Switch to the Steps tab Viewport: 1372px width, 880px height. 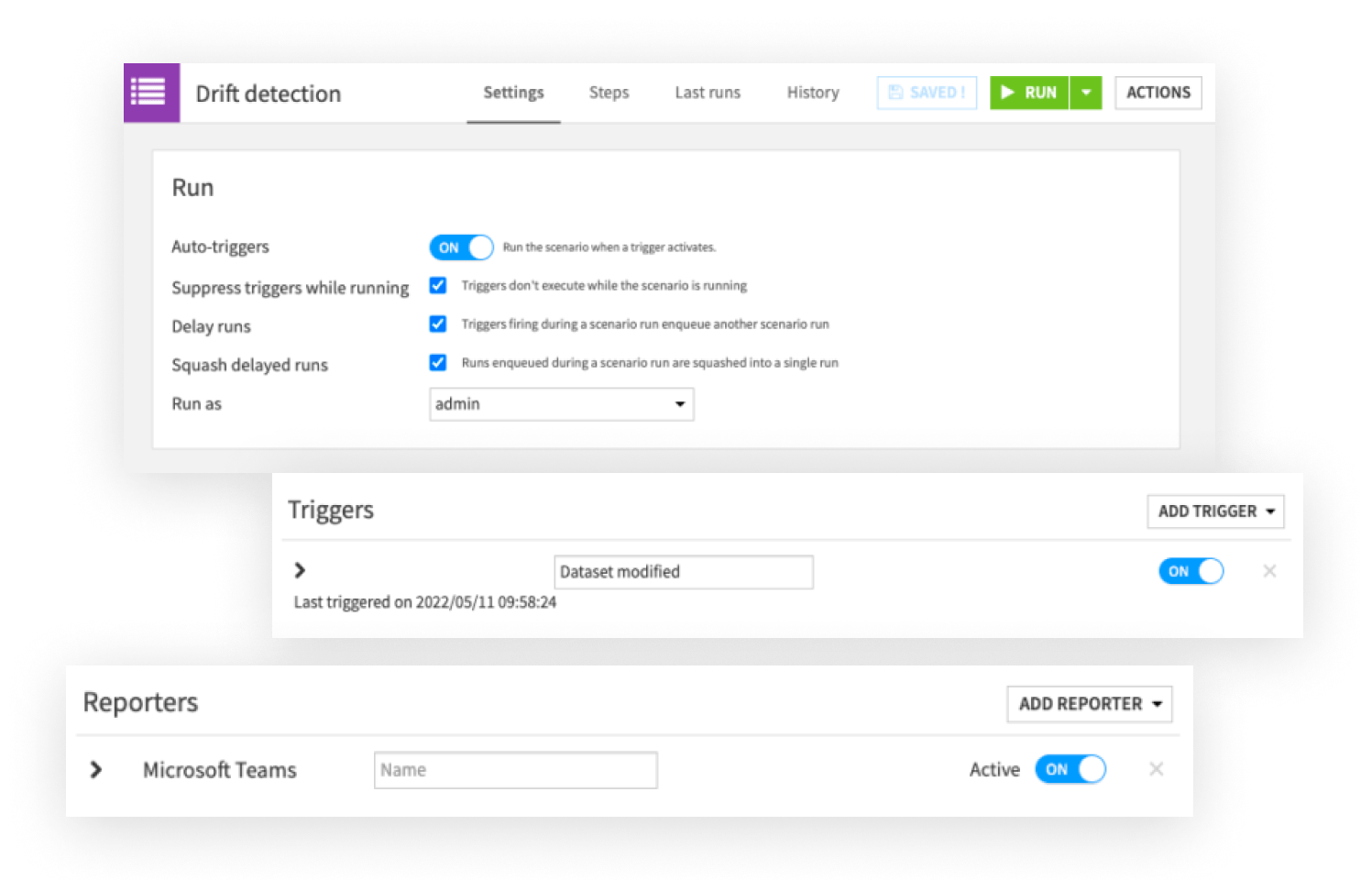tap(609, 93)
